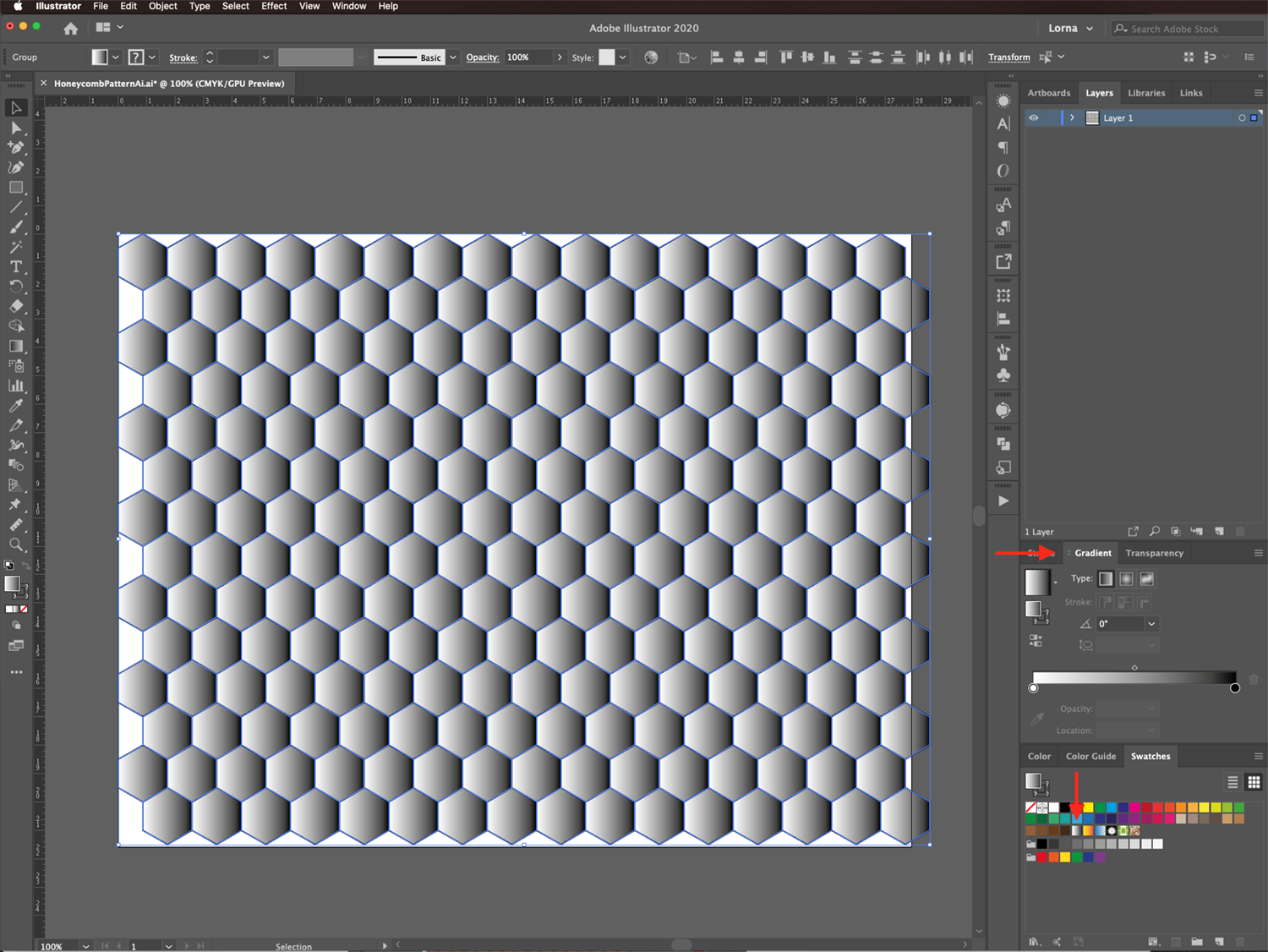Switch to the Color Guide tab
Image resolution: width=1268 pixels, height=952 pixels.
[1090, 757]
